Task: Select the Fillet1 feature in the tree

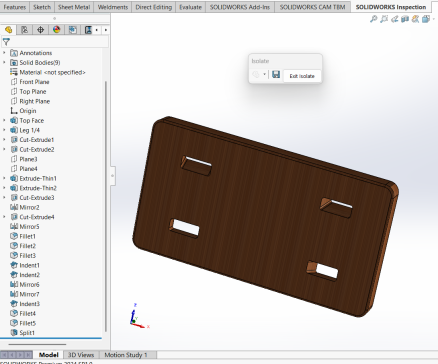Action: point(27,236)
